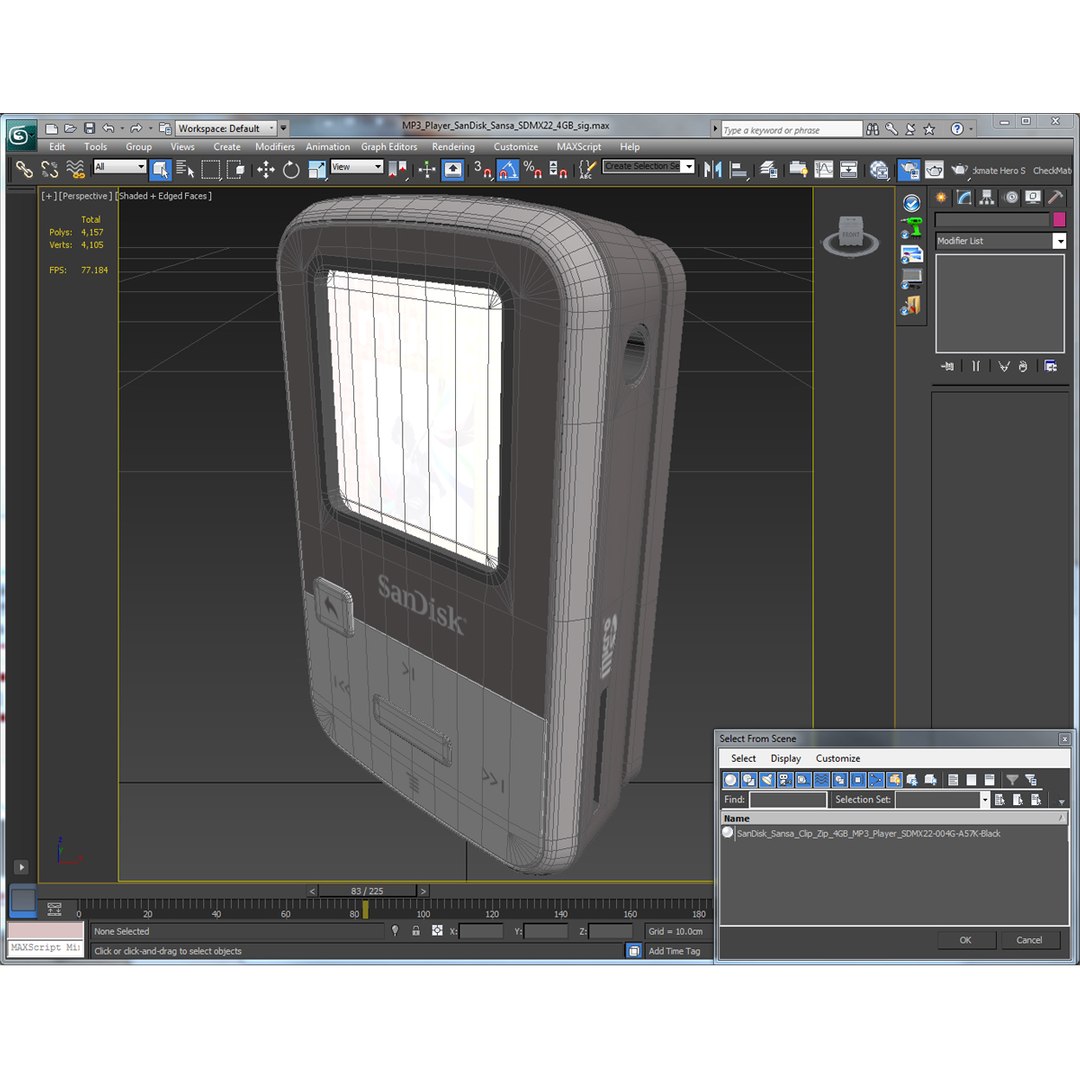This screenshot has width=1080, height=1080.
Task: Click the Unlink Selection broken-chain tool
Action: pos(50,169)
